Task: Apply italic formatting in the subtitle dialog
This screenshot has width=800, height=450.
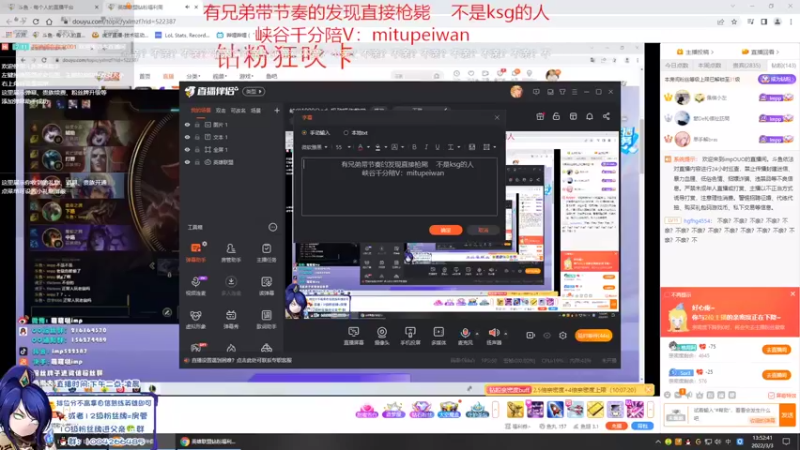Action: tap(426, 147)
